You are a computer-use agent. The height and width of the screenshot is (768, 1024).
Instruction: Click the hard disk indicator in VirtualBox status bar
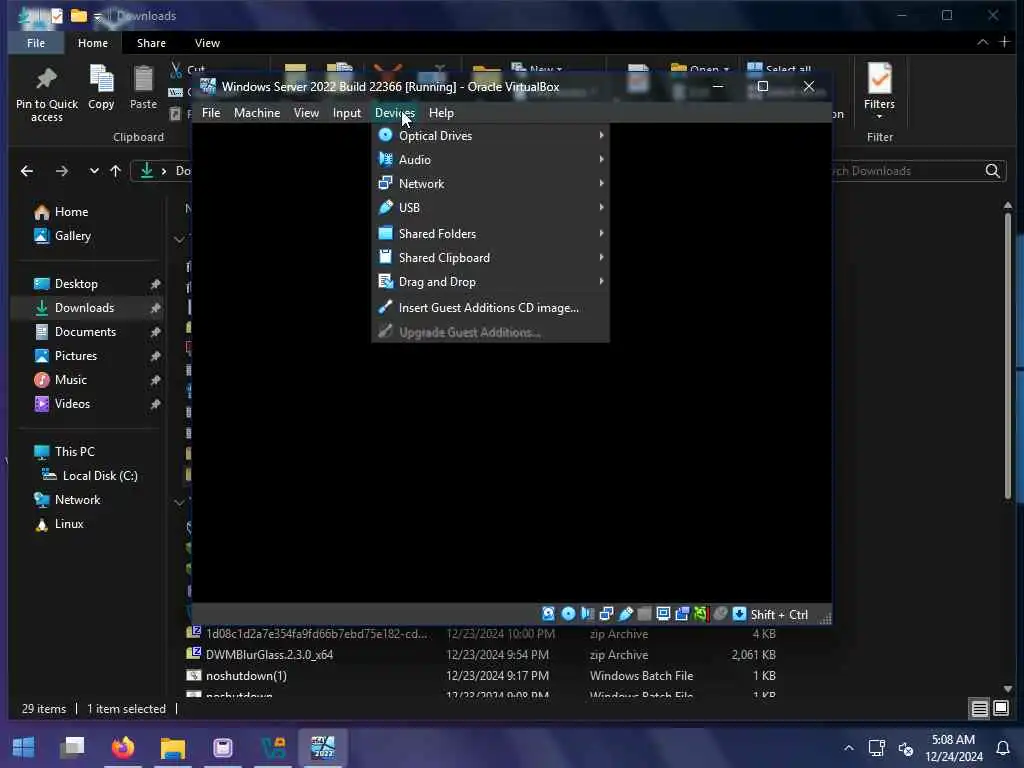pyautogui.click(x=549, y=614)
